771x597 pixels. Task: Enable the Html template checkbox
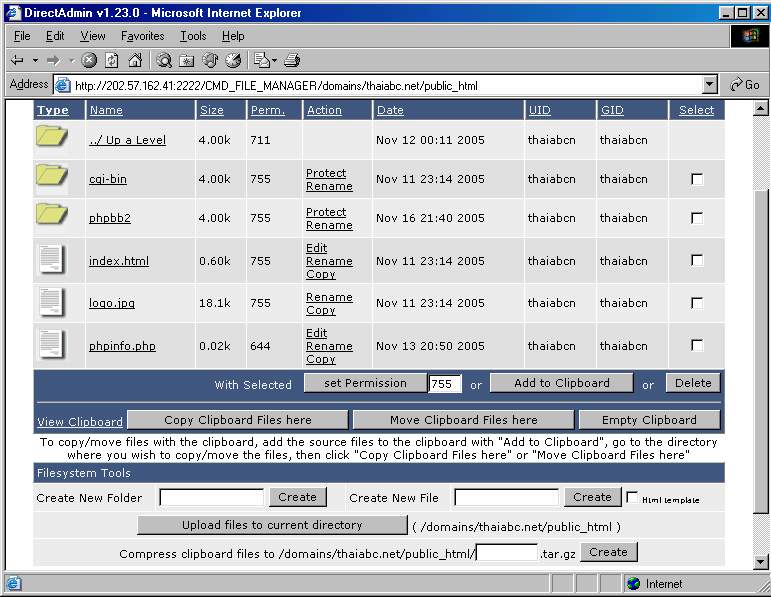pyautogui.click(x=632, y=497)
